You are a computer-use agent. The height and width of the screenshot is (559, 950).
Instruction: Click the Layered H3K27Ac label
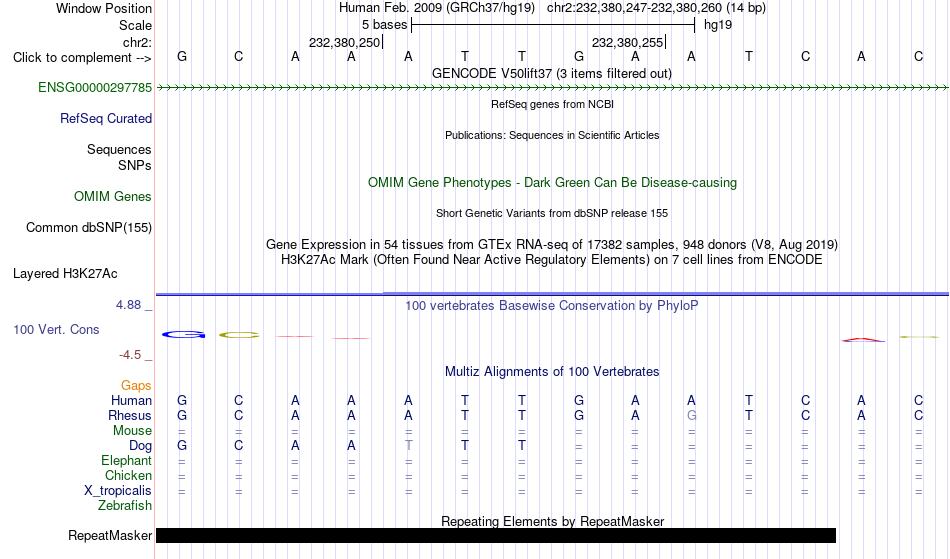pyautogui.click(x=65, y=273)
